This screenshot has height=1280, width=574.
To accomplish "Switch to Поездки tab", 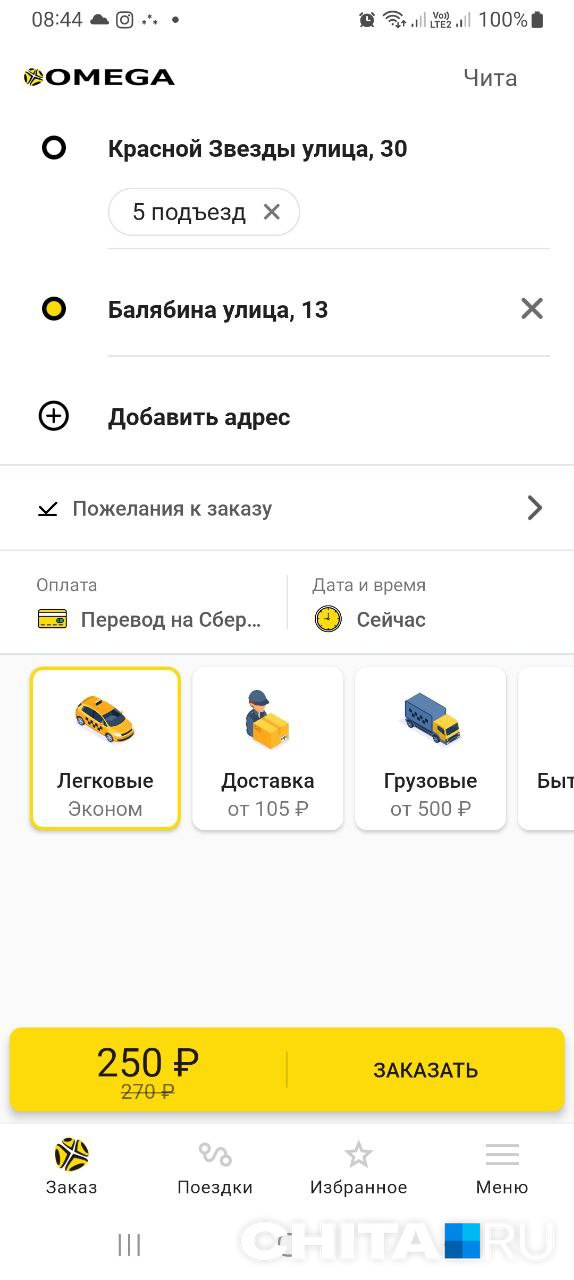I will pyautogui.click(x=215, y=1168).
